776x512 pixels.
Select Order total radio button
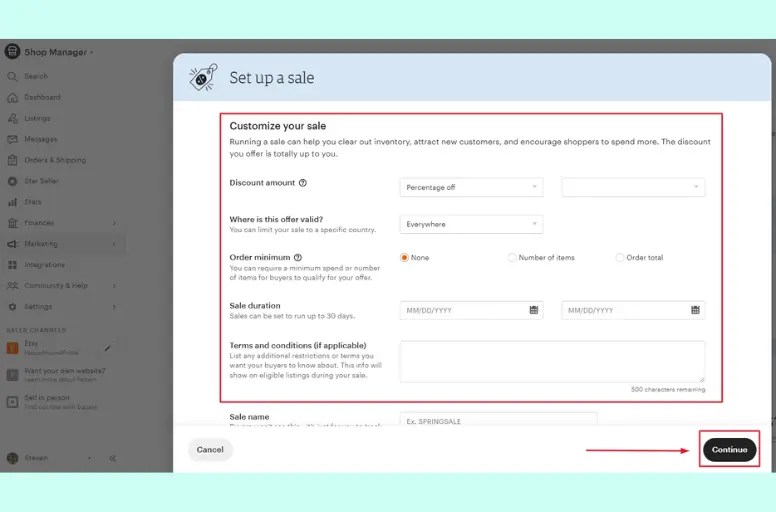pos(620,258)
